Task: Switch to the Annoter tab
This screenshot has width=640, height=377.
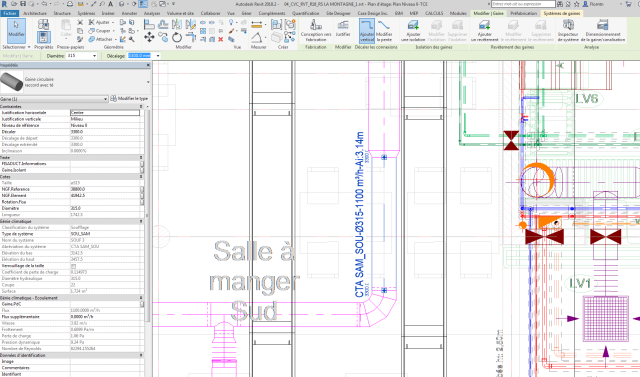Action: click(129, 13)
